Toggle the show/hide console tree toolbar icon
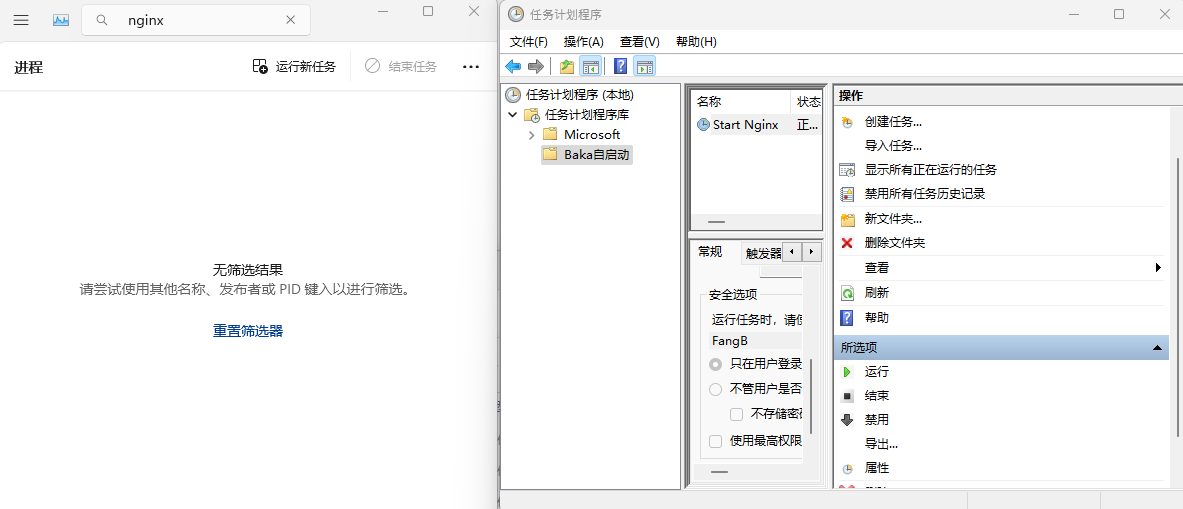The image size is (1183, 509). click(x=591, y=67)
